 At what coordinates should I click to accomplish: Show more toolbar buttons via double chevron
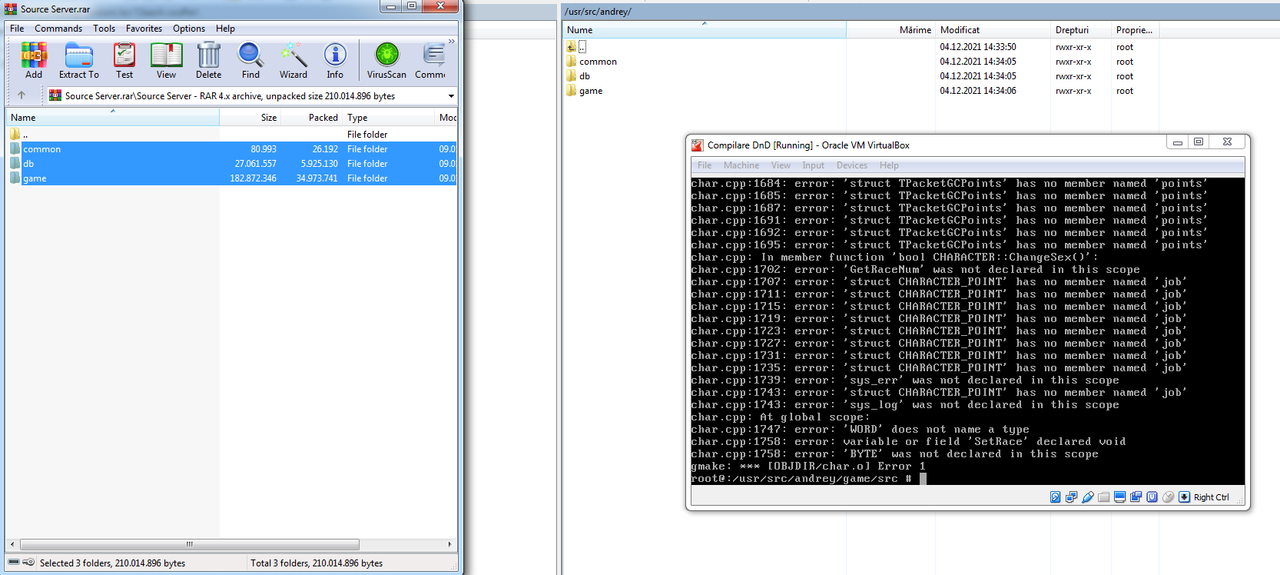coord(451,41)
